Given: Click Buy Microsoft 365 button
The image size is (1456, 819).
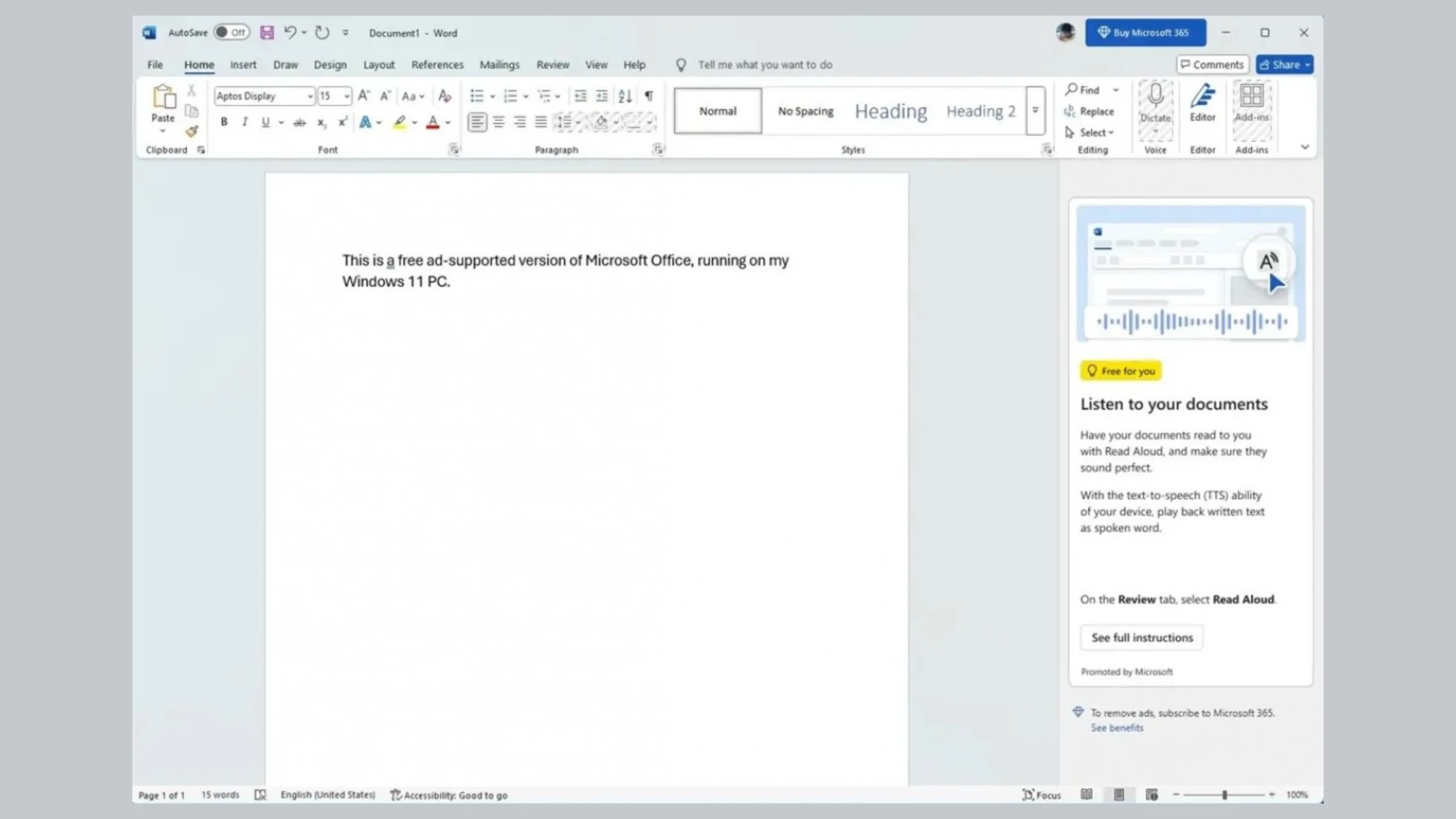Looking at the screenshot, I should [1145, 32].
